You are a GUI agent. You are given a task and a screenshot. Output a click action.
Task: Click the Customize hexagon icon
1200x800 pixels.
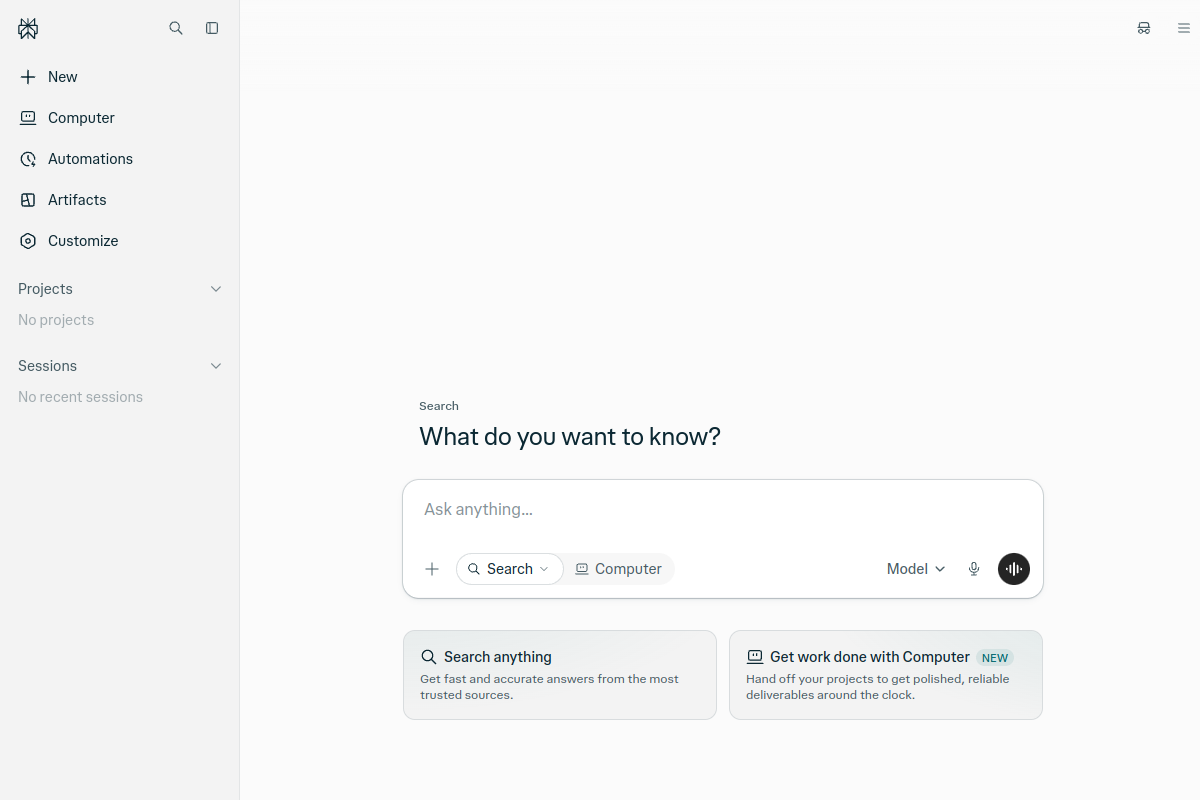pyautogui.click(x=28, y=241)
